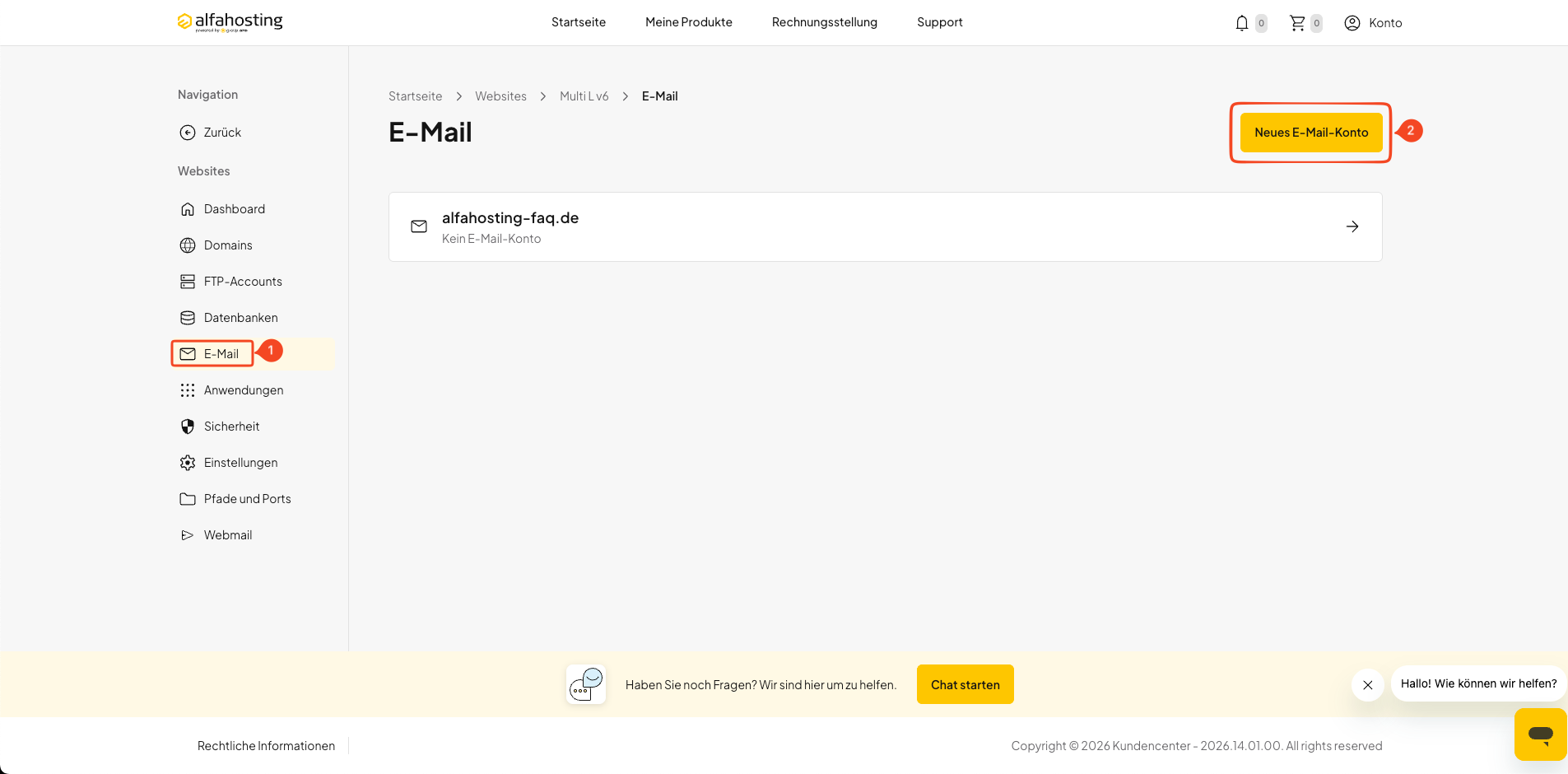
Task: Click the Copyright 2026 Kundencenter footer text
Action: [1197, 746]
